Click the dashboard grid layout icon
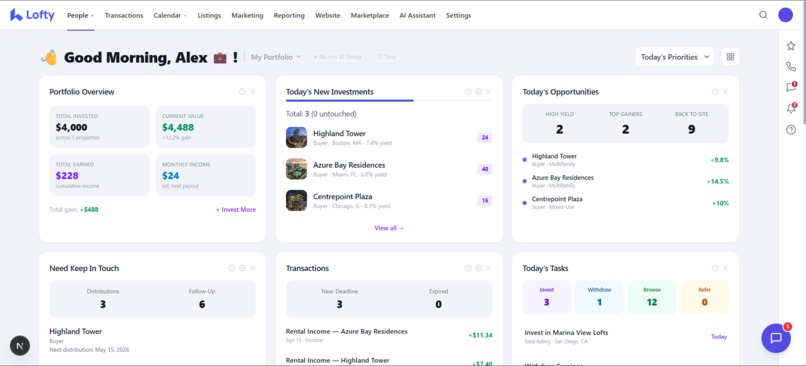 730,57
